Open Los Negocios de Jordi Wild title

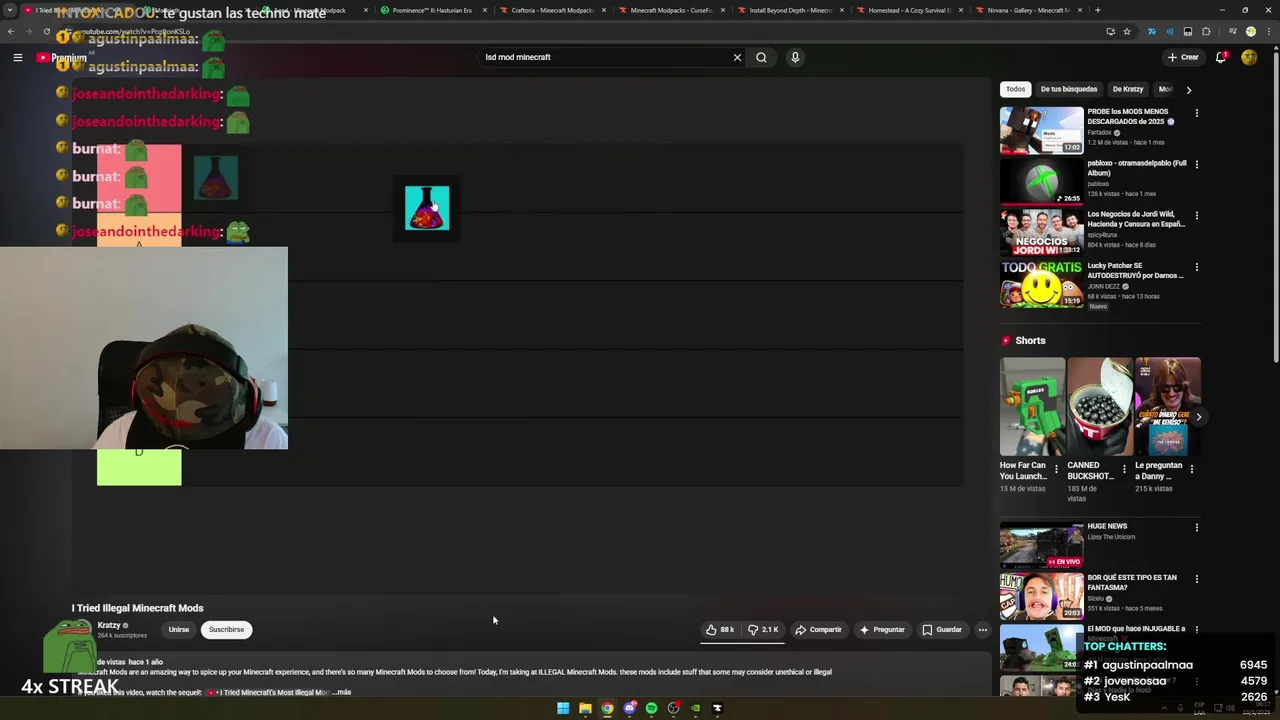[x=1136, y=219]
